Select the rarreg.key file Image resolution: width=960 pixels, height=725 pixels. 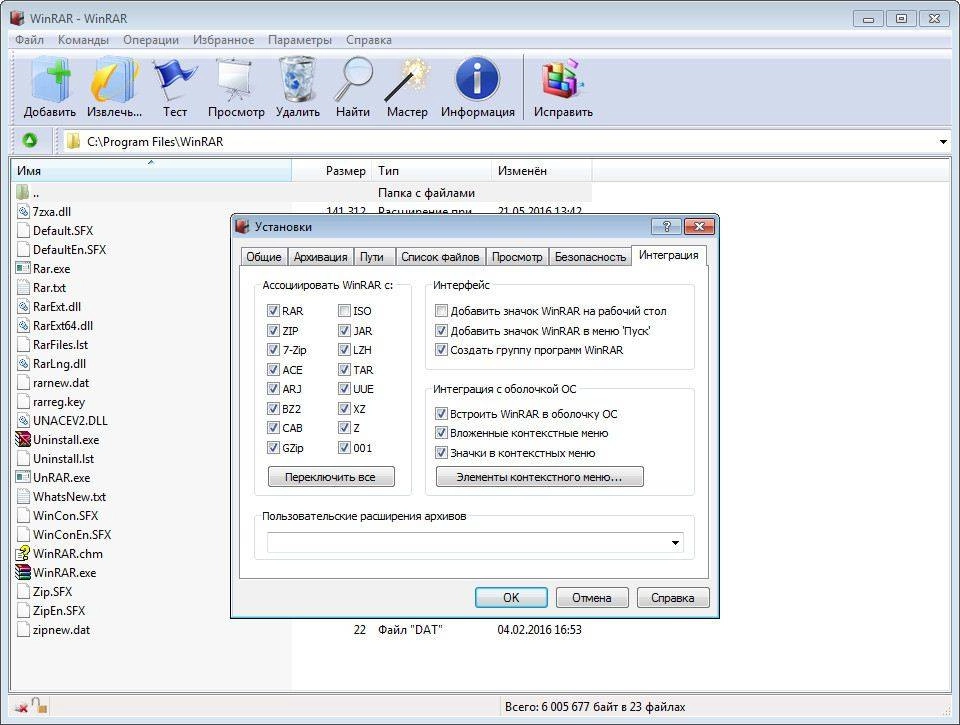point(59,402)
